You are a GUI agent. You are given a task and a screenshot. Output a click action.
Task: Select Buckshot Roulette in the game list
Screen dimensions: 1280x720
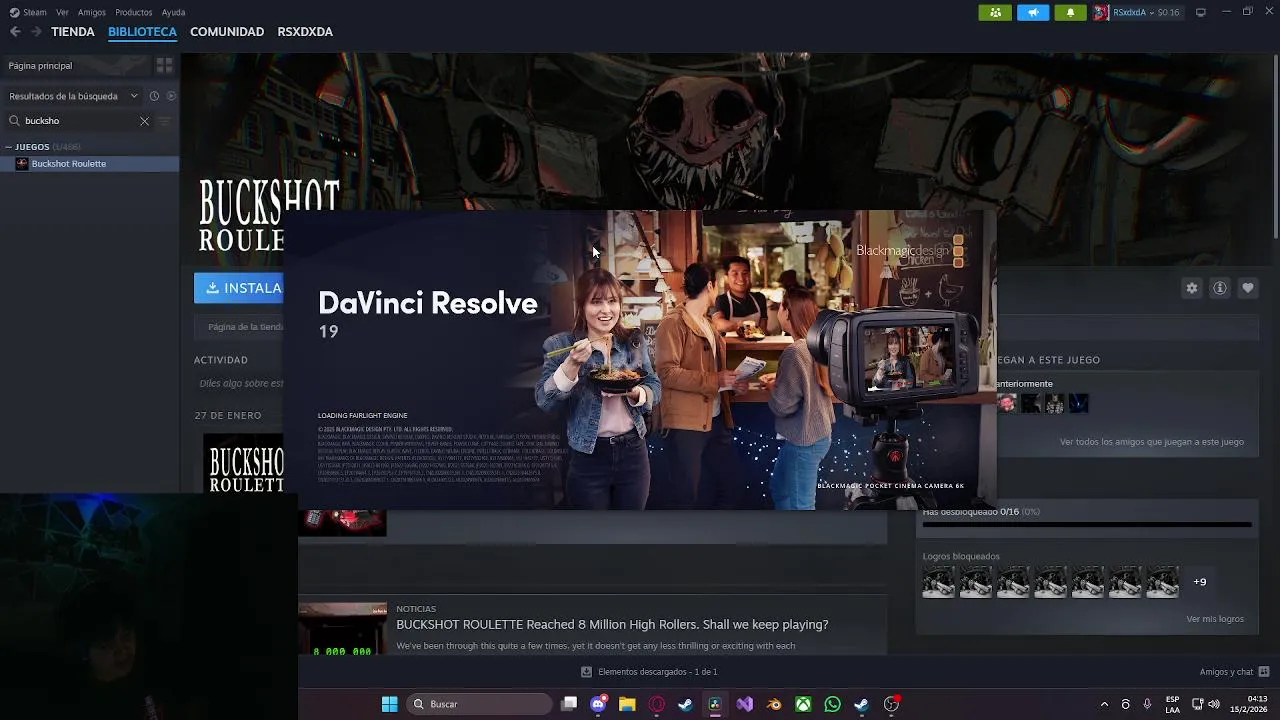tap(90, 164)
